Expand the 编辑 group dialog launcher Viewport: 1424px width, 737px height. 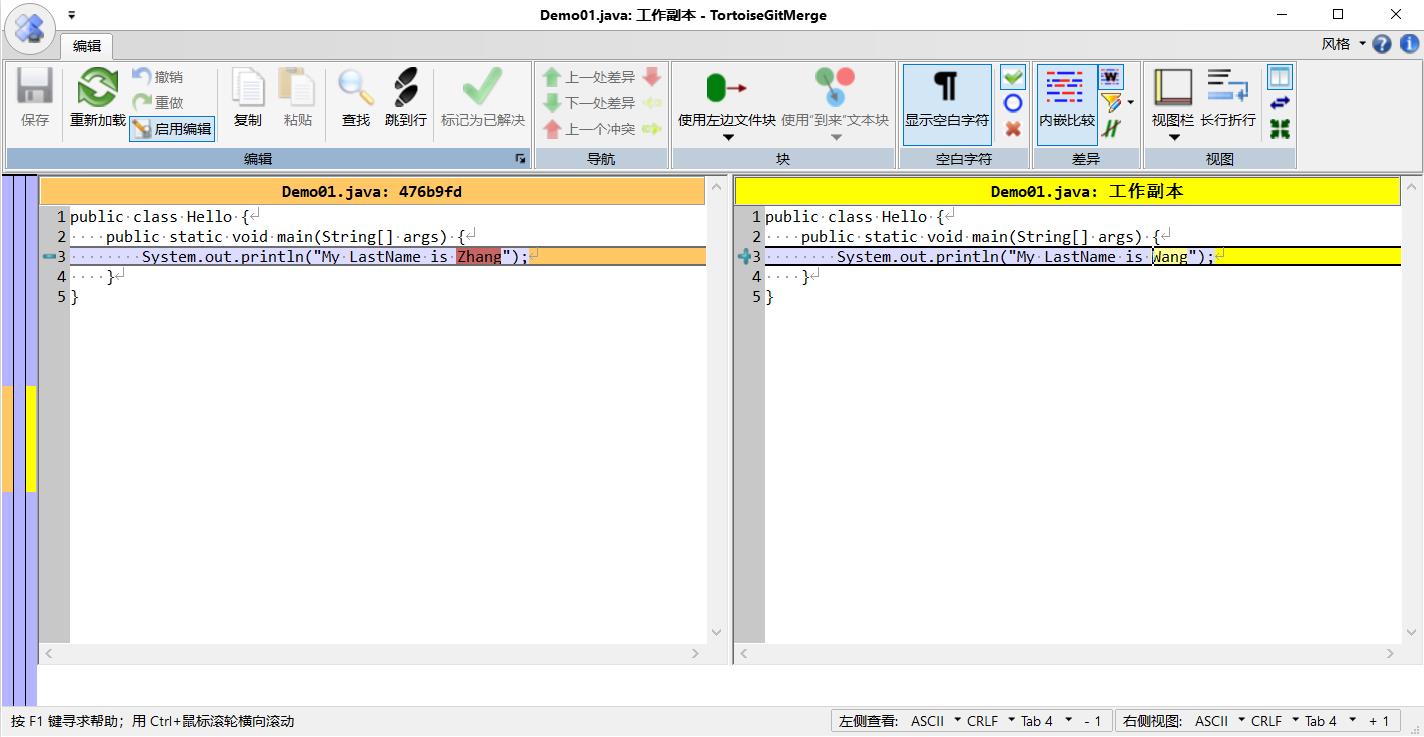pyautogui.click(x=520, y=159)
